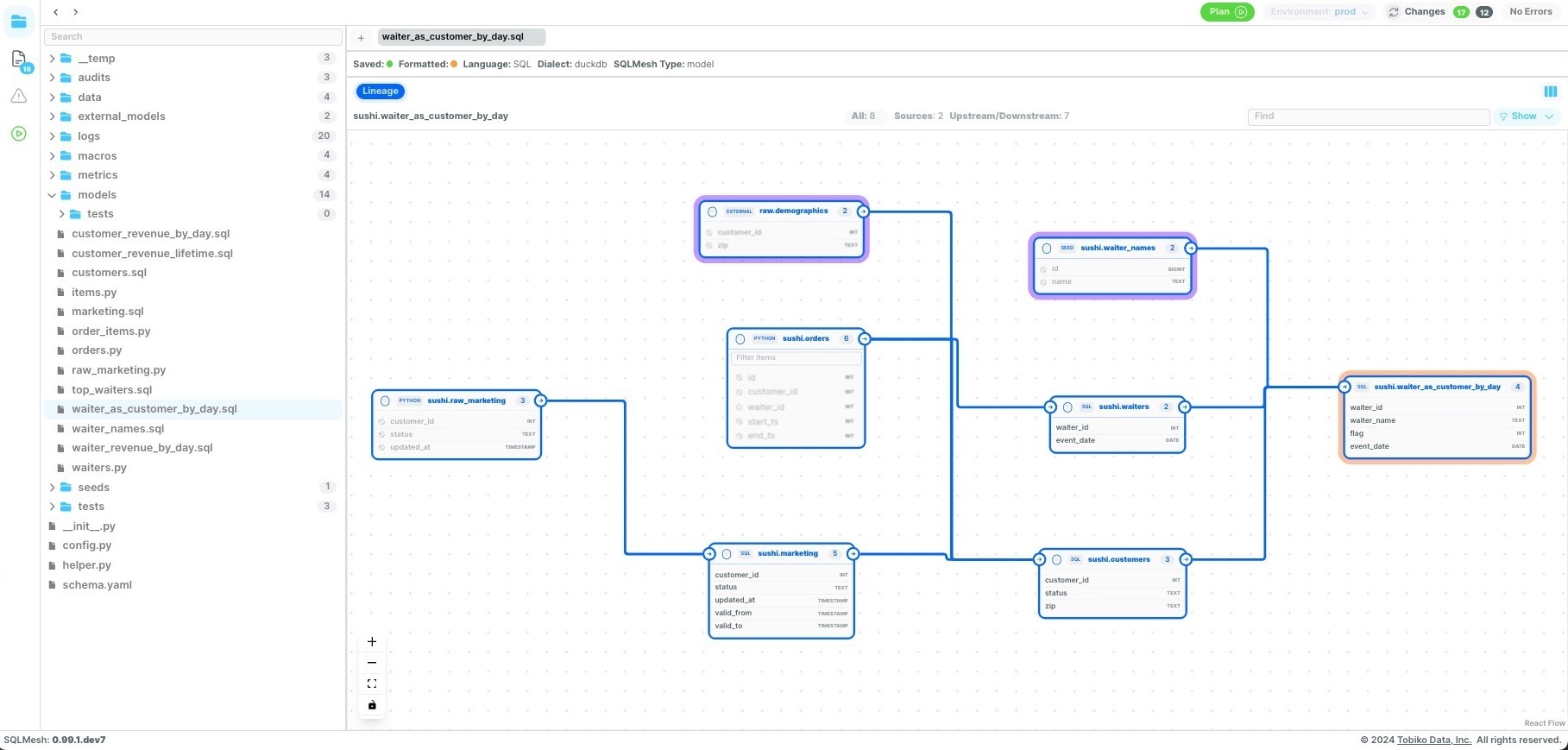Zoom in on lineage graph
The image size is (1568, 750).
372,642
